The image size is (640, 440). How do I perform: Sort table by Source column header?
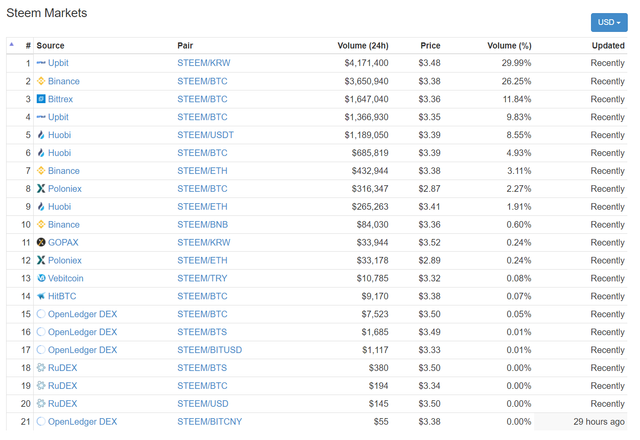pyautogui.click(x=50, y=46)
